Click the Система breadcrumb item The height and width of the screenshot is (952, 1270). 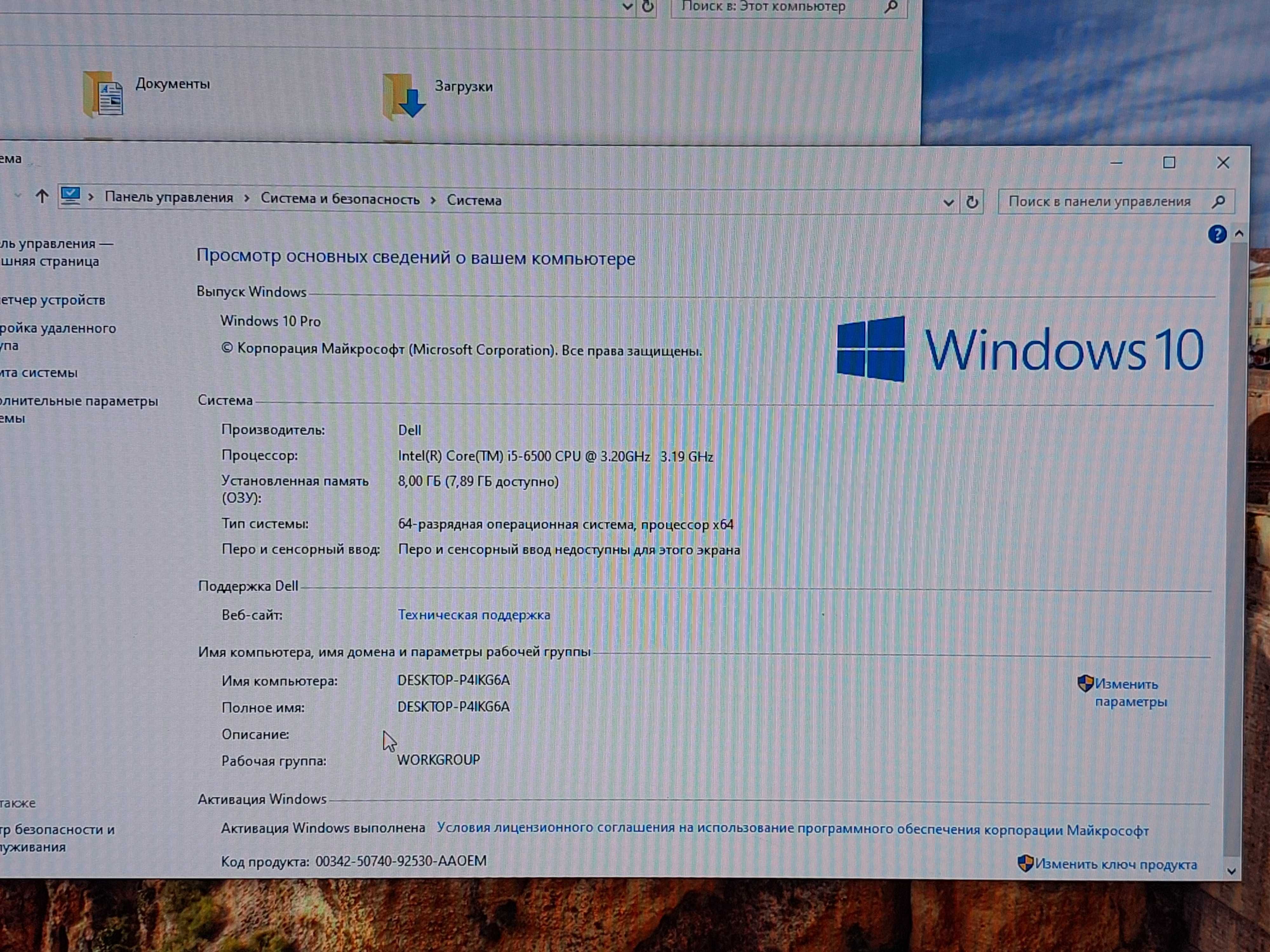point(474,200)
